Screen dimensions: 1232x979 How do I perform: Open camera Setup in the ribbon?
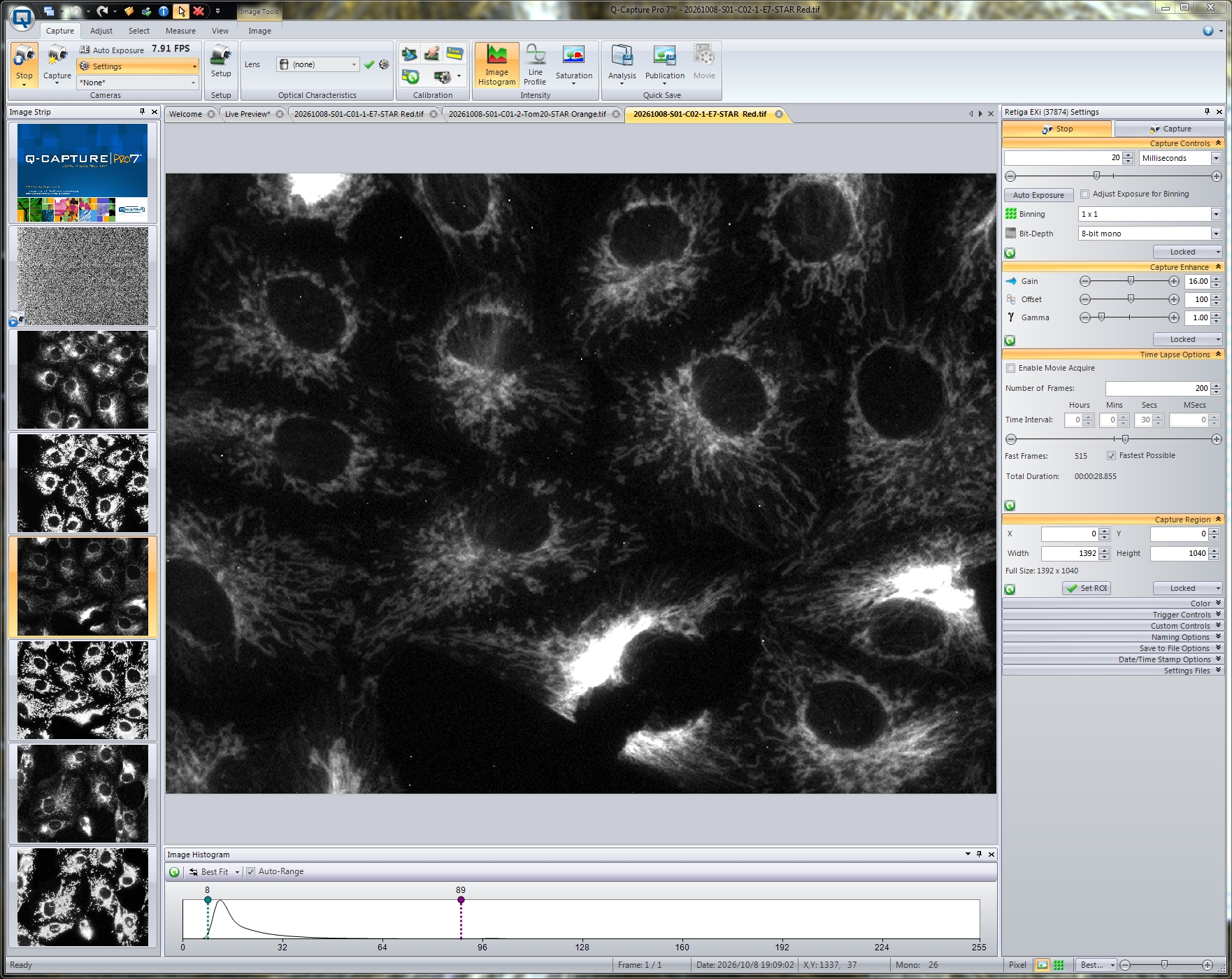[221, 62]
